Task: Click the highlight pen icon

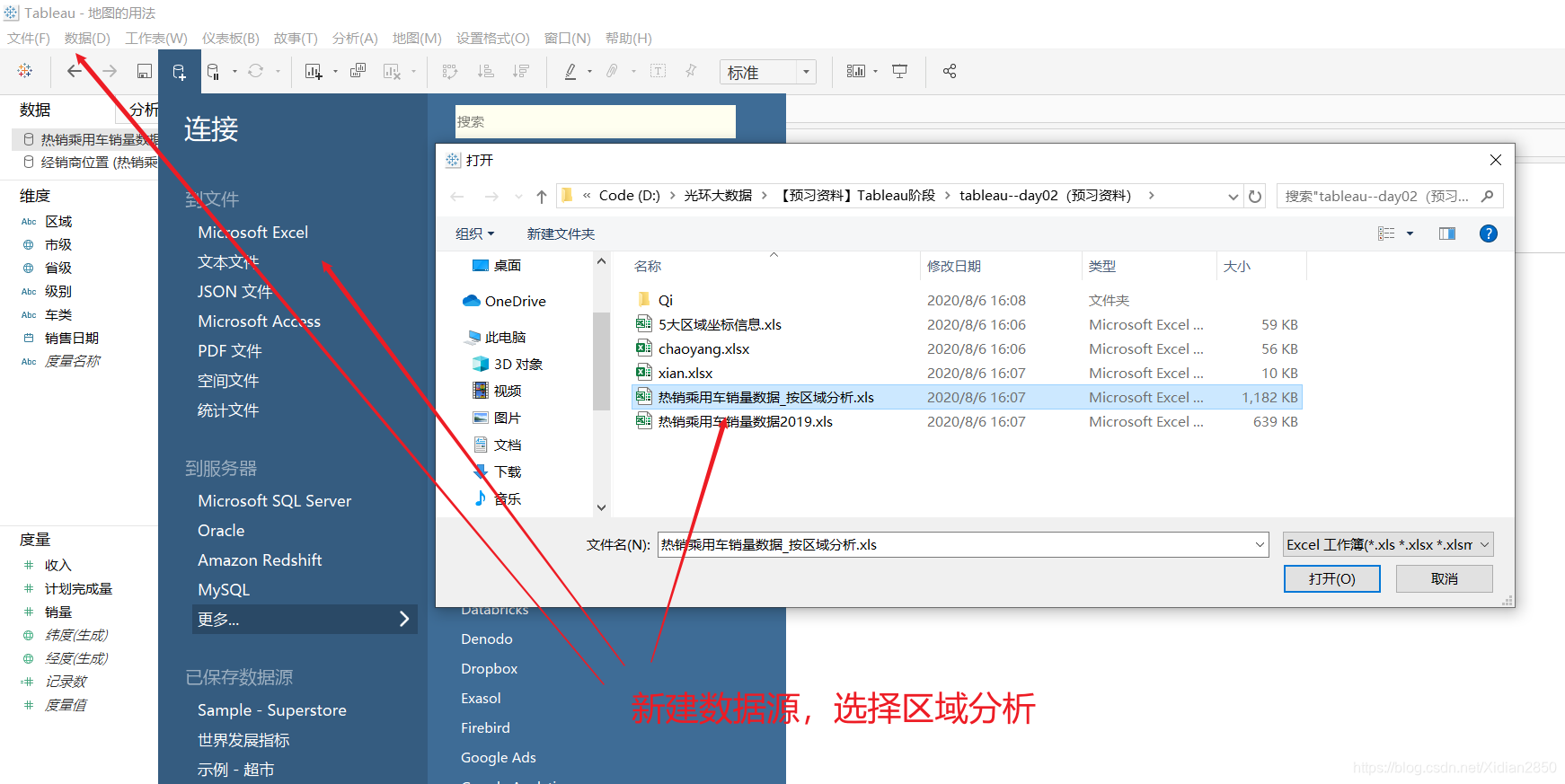Action: point(570,71)
